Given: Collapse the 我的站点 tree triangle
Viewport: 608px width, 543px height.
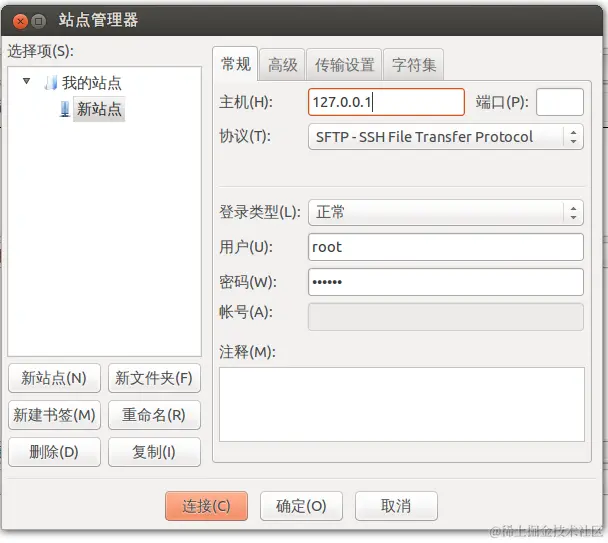Looking at the screenshot, I should 26,81.
